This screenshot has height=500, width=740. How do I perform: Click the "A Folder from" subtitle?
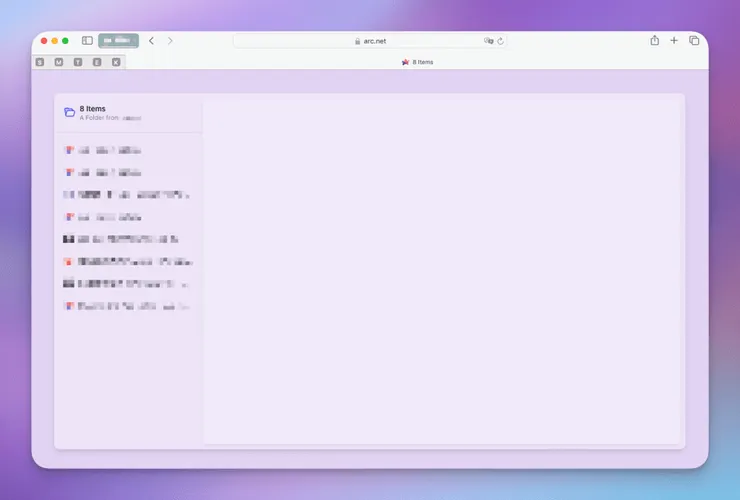pyautogui.click(x=99, y=118)
